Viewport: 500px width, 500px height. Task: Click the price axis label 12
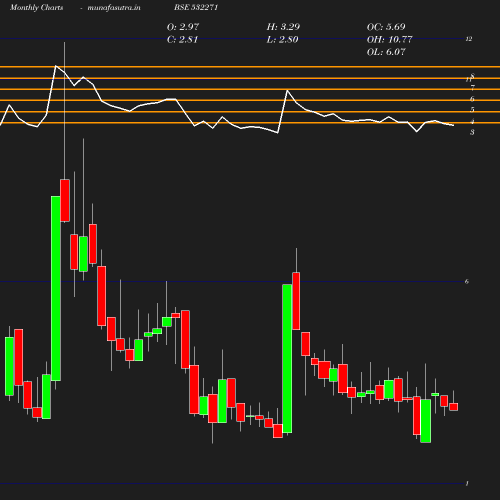point(469,39)
